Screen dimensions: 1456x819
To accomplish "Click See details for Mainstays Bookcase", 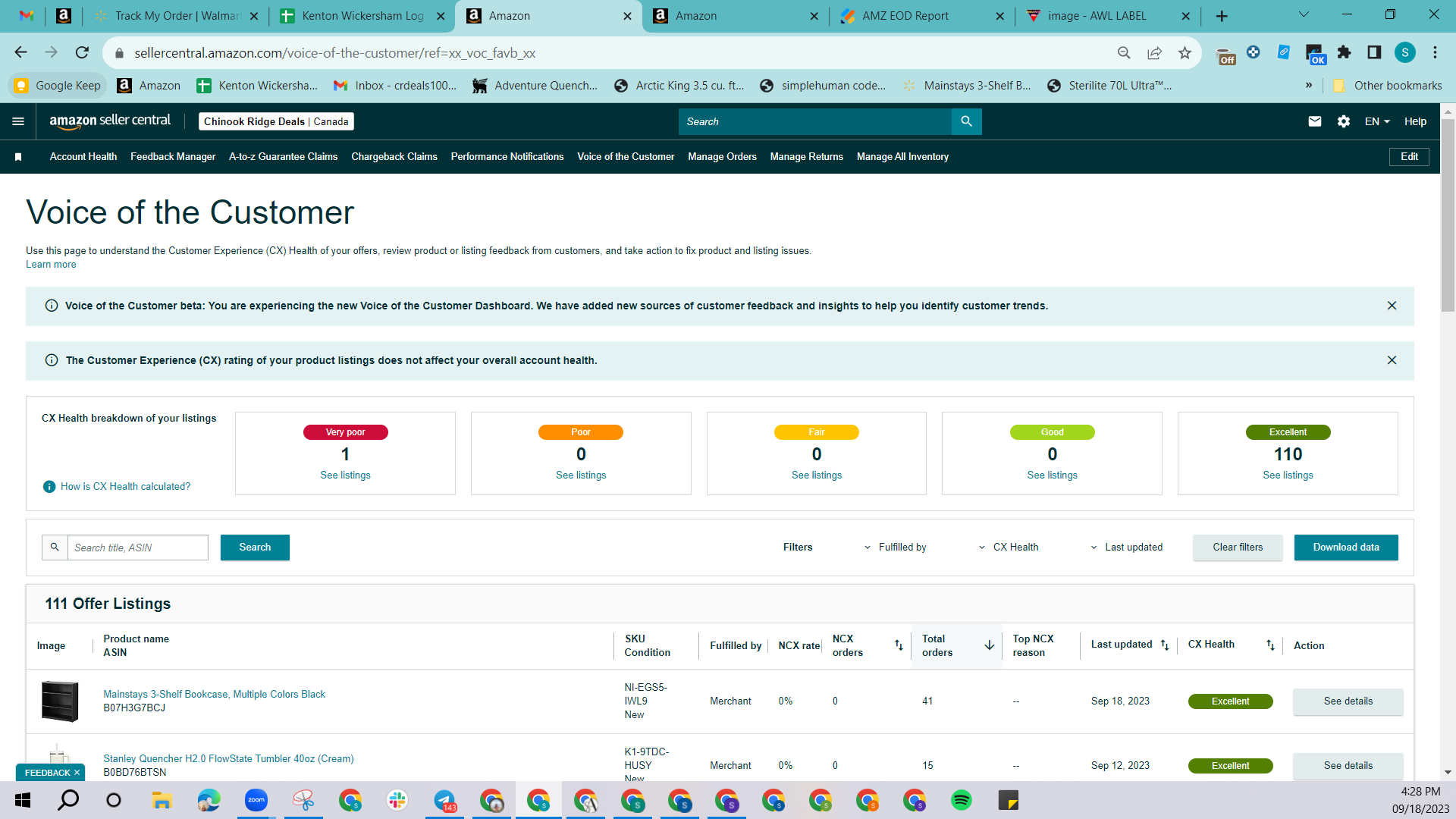I will pos(1348,701).
